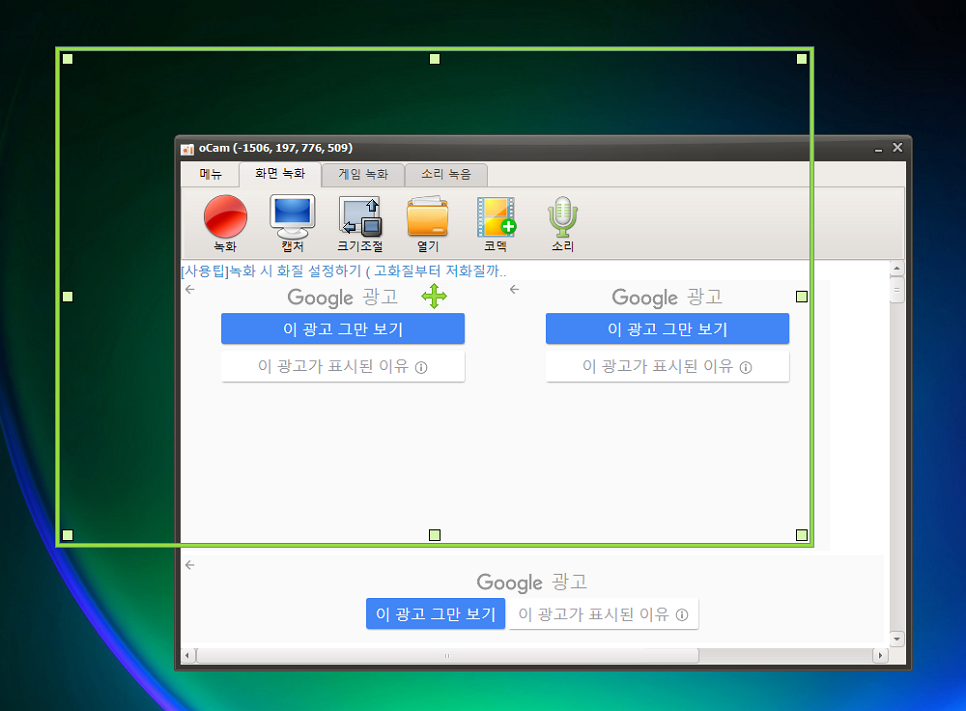Click the right-middle handle of the capture region
Image resolution: width=966 pixels, height=711 pixels.
(802, 297)
